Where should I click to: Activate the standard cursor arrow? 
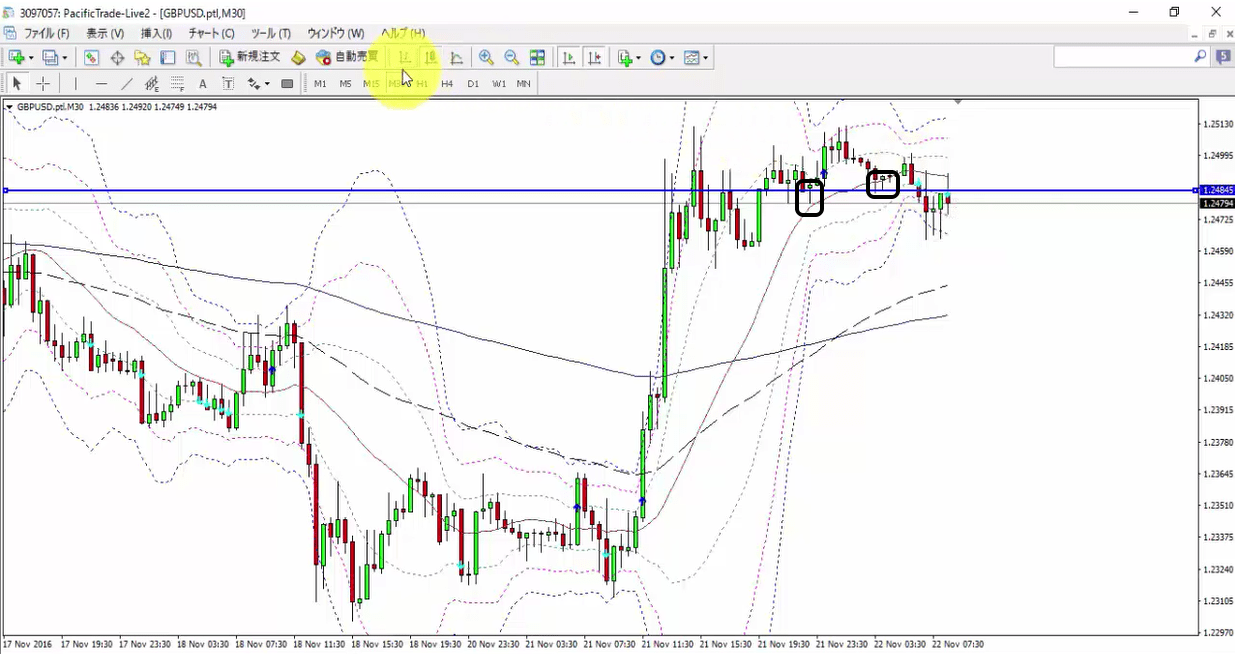coord(17,84)
